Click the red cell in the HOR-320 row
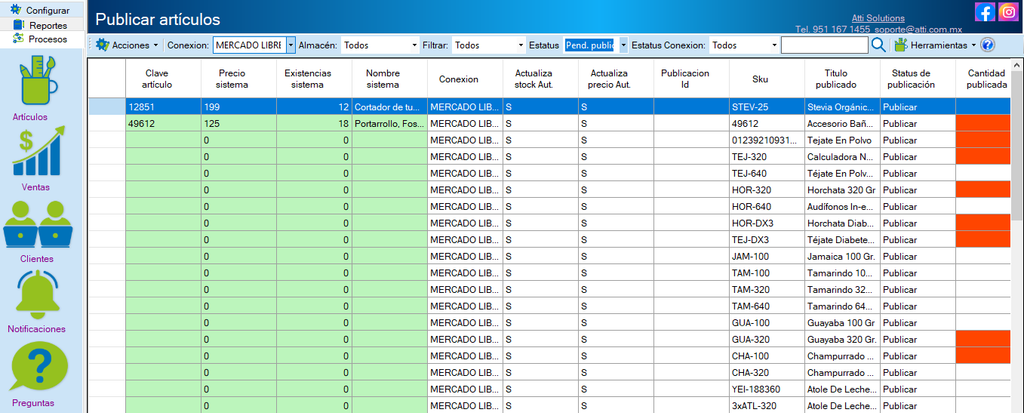The width and height of the screenshot is (1024, 413). click(x=984, y=190)
